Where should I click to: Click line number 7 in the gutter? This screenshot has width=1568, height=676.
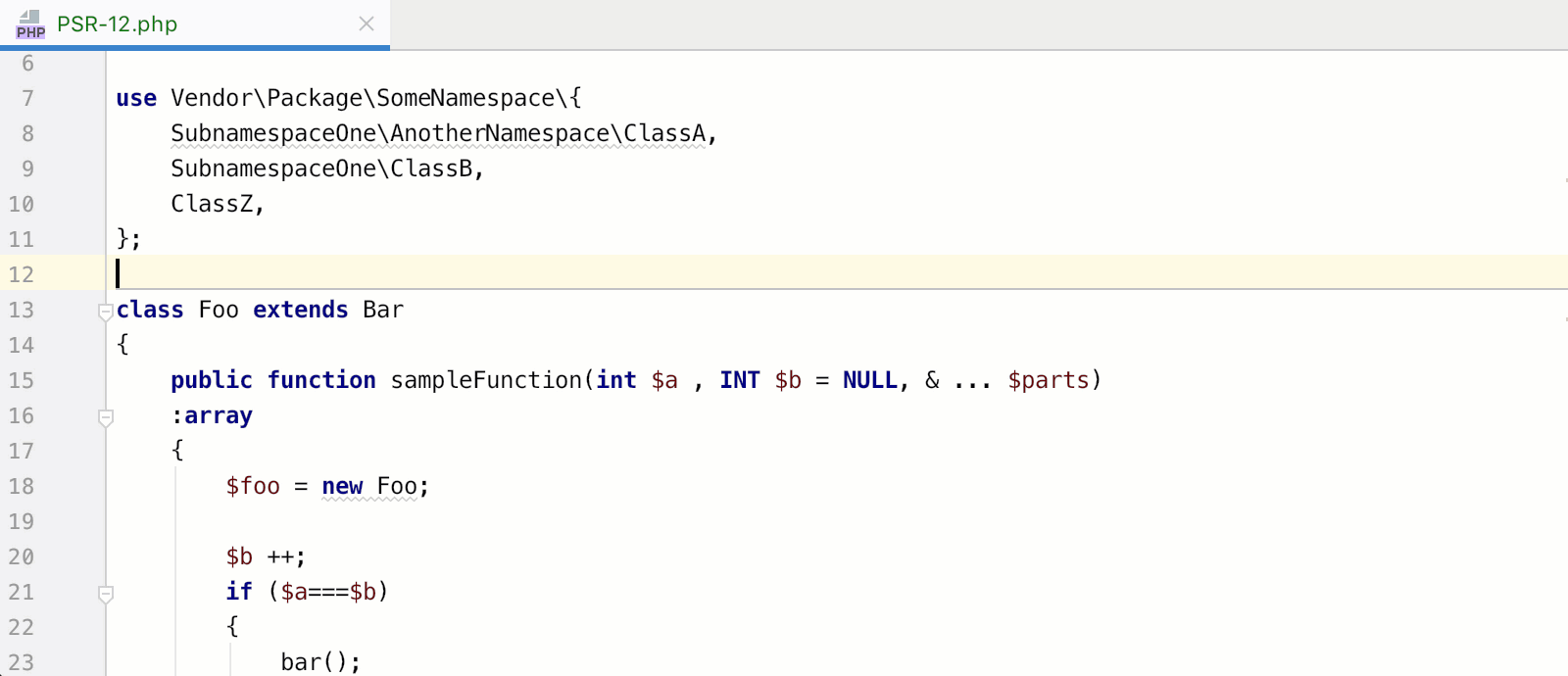pos(27,98)
